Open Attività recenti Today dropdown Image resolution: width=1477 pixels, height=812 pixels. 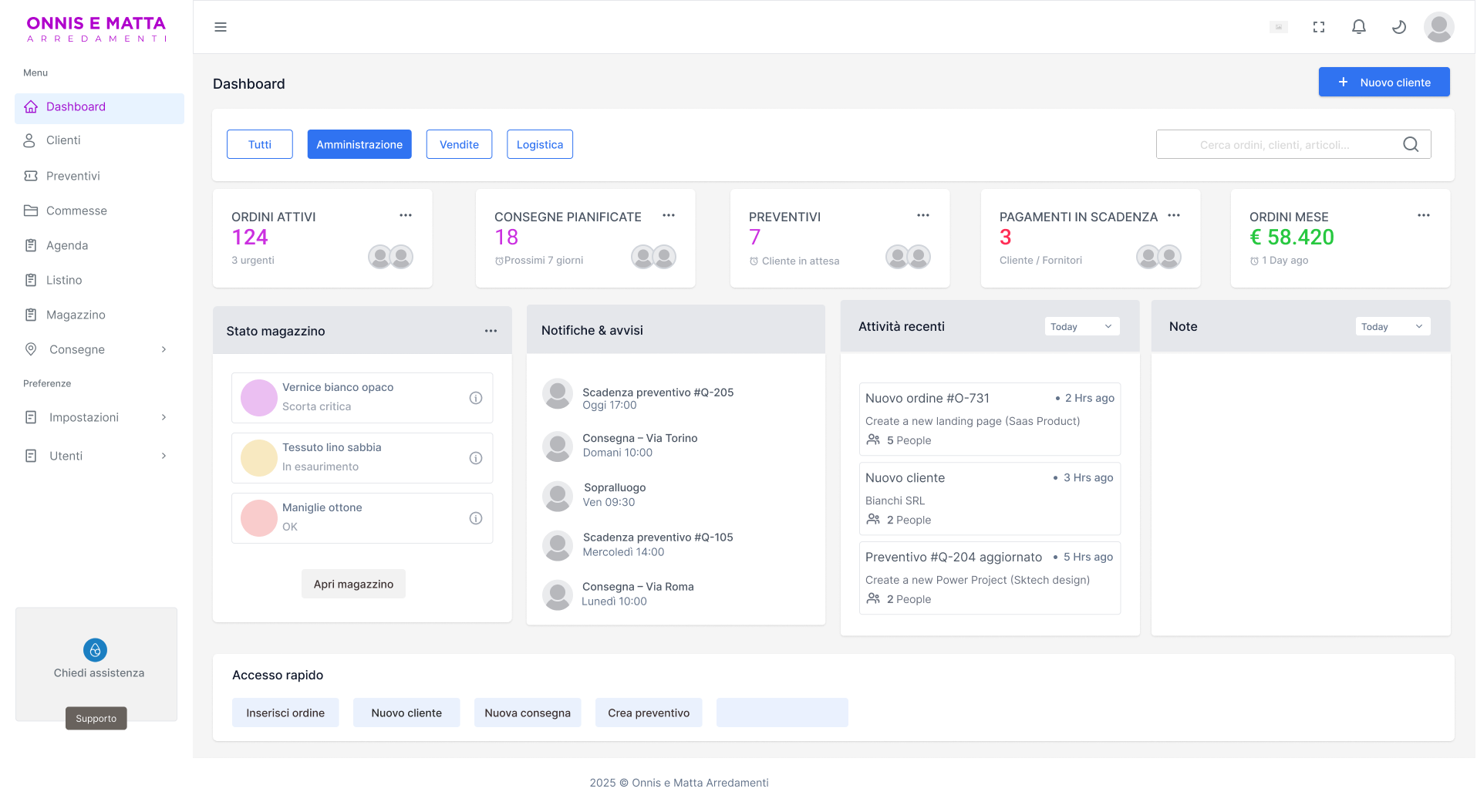click(1081, 327)
